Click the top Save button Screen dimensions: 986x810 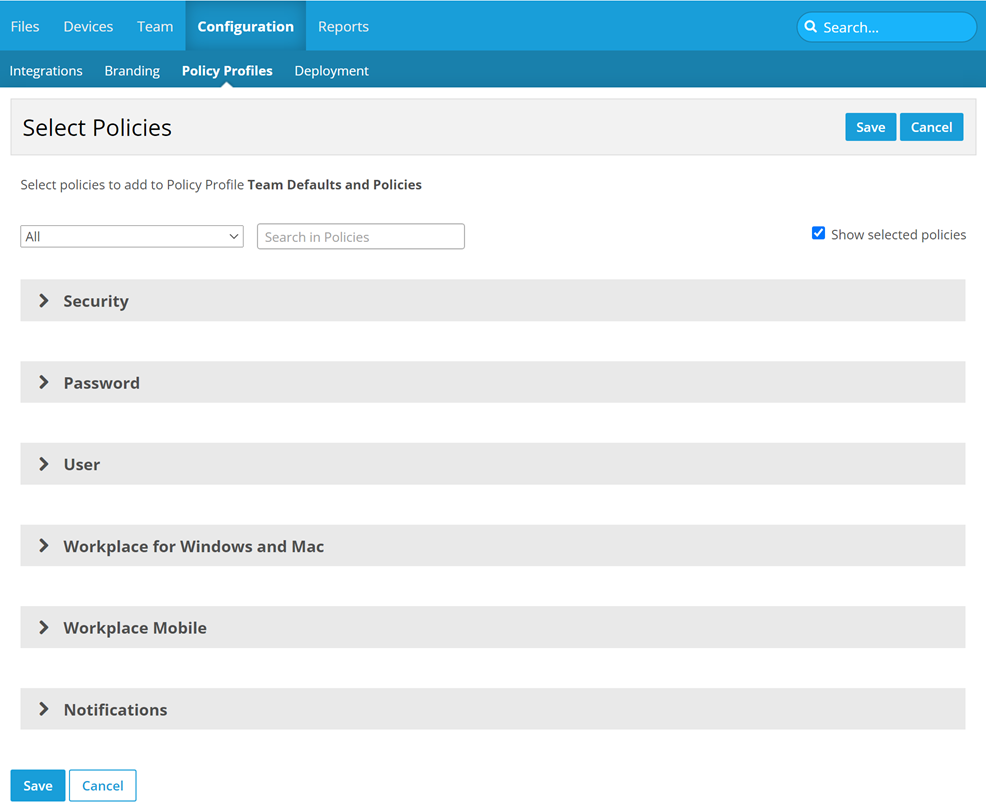tap(870, 127)
